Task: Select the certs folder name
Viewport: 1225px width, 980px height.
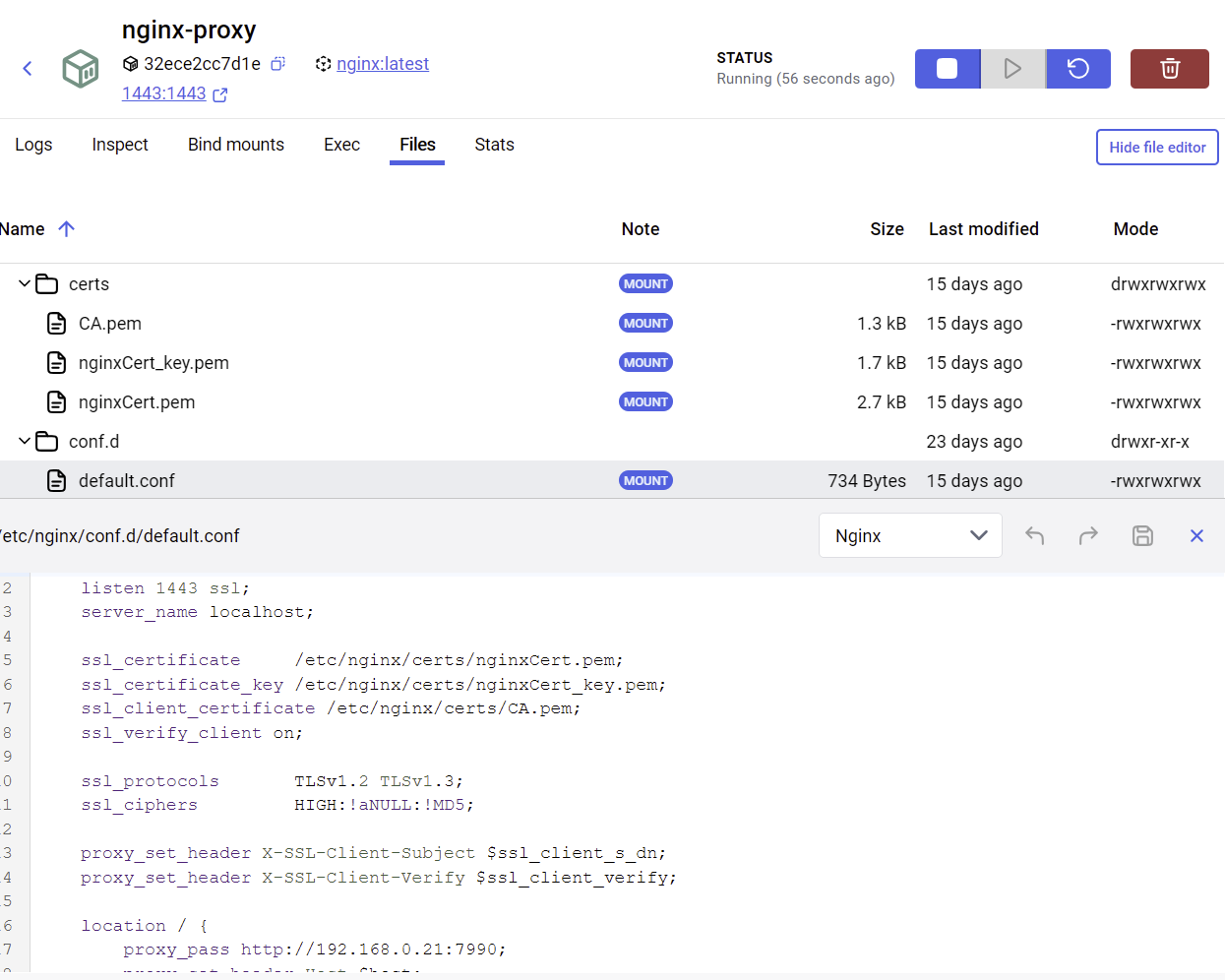Action: pos(89,284)
